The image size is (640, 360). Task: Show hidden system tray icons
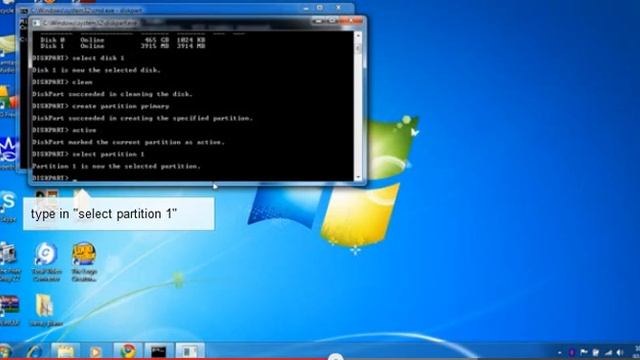(560, 352)
